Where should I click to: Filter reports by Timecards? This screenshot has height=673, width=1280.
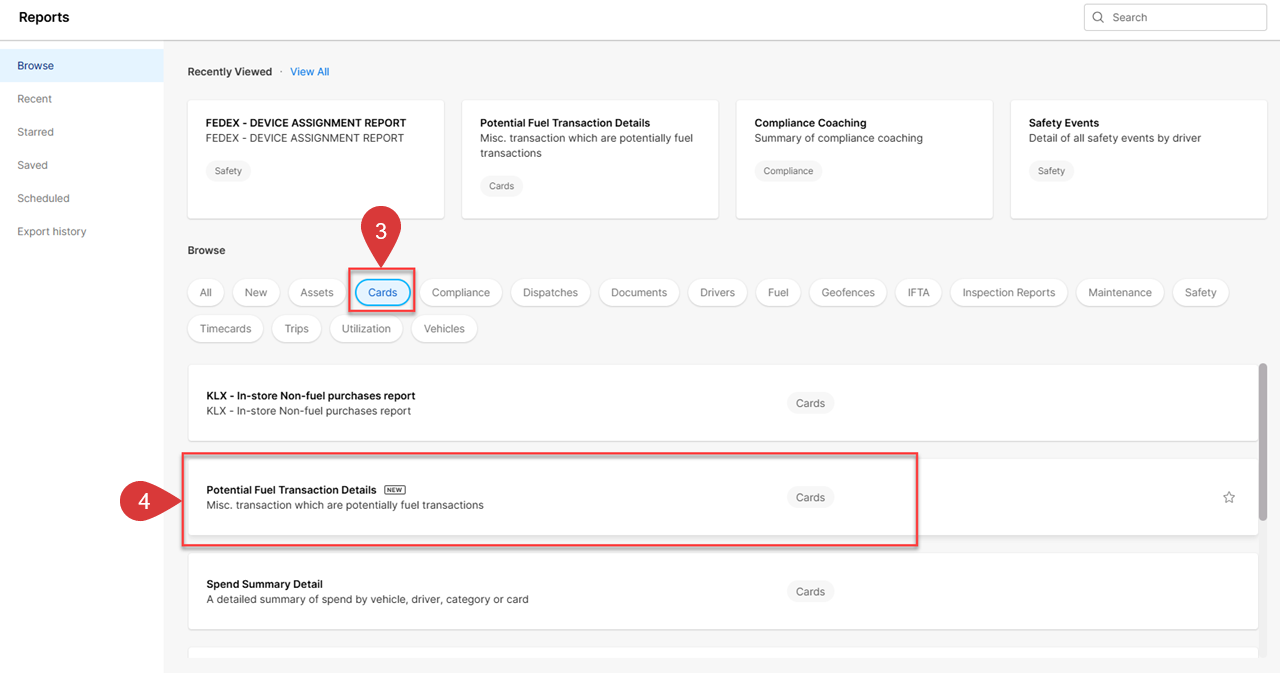tap(225, 329)
